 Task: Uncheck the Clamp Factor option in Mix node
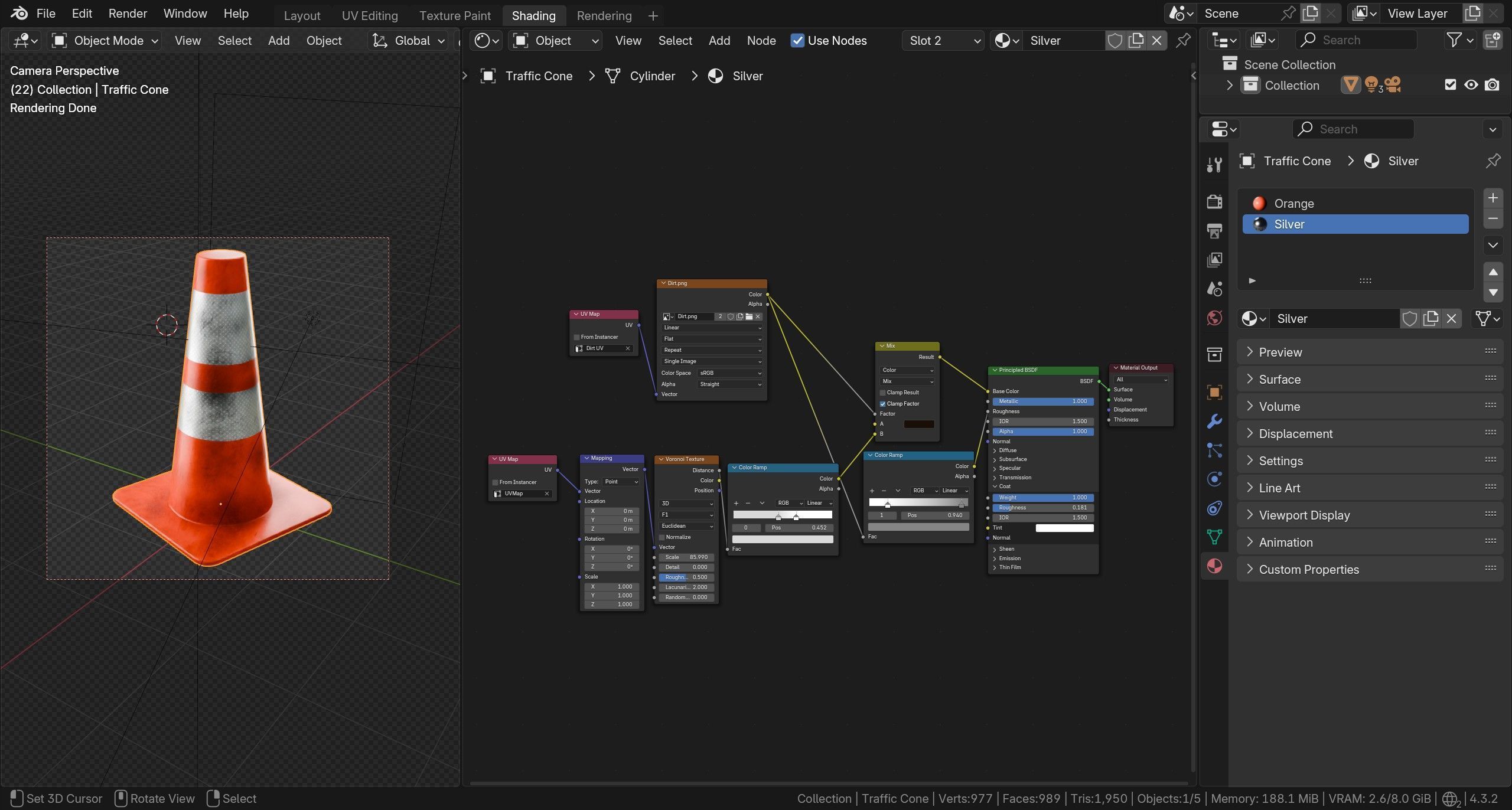point(883,404)
